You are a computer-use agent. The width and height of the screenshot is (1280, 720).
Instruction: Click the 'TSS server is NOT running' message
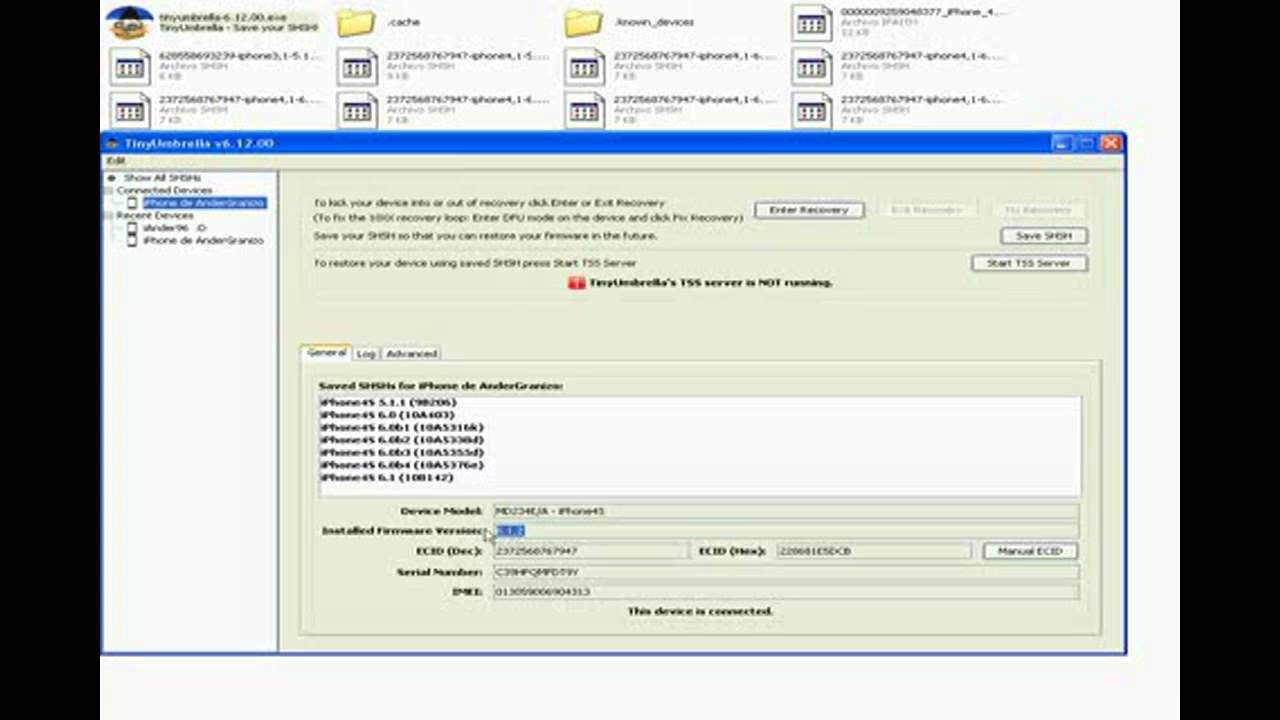(x=710, y=283)
